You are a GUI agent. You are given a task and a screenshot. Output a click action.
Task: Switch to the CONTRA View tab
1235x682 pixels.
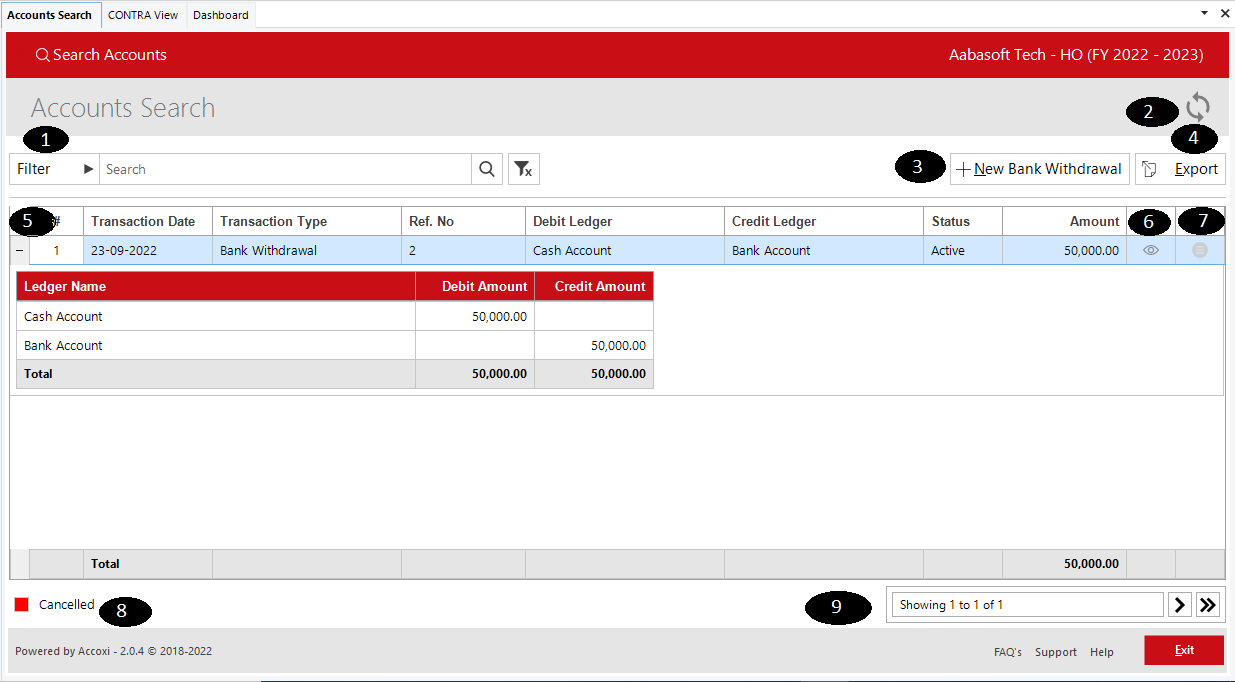tap(143, 15)
